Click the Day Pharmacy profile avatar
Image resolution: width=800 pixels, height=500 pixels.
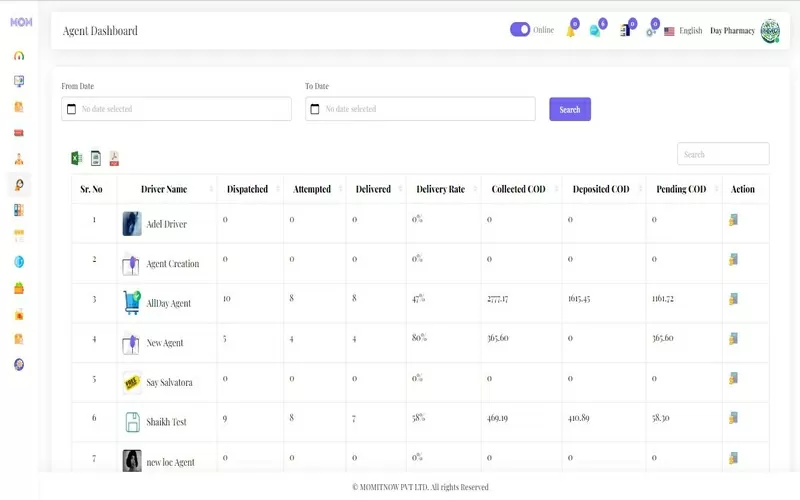point(770,31)
